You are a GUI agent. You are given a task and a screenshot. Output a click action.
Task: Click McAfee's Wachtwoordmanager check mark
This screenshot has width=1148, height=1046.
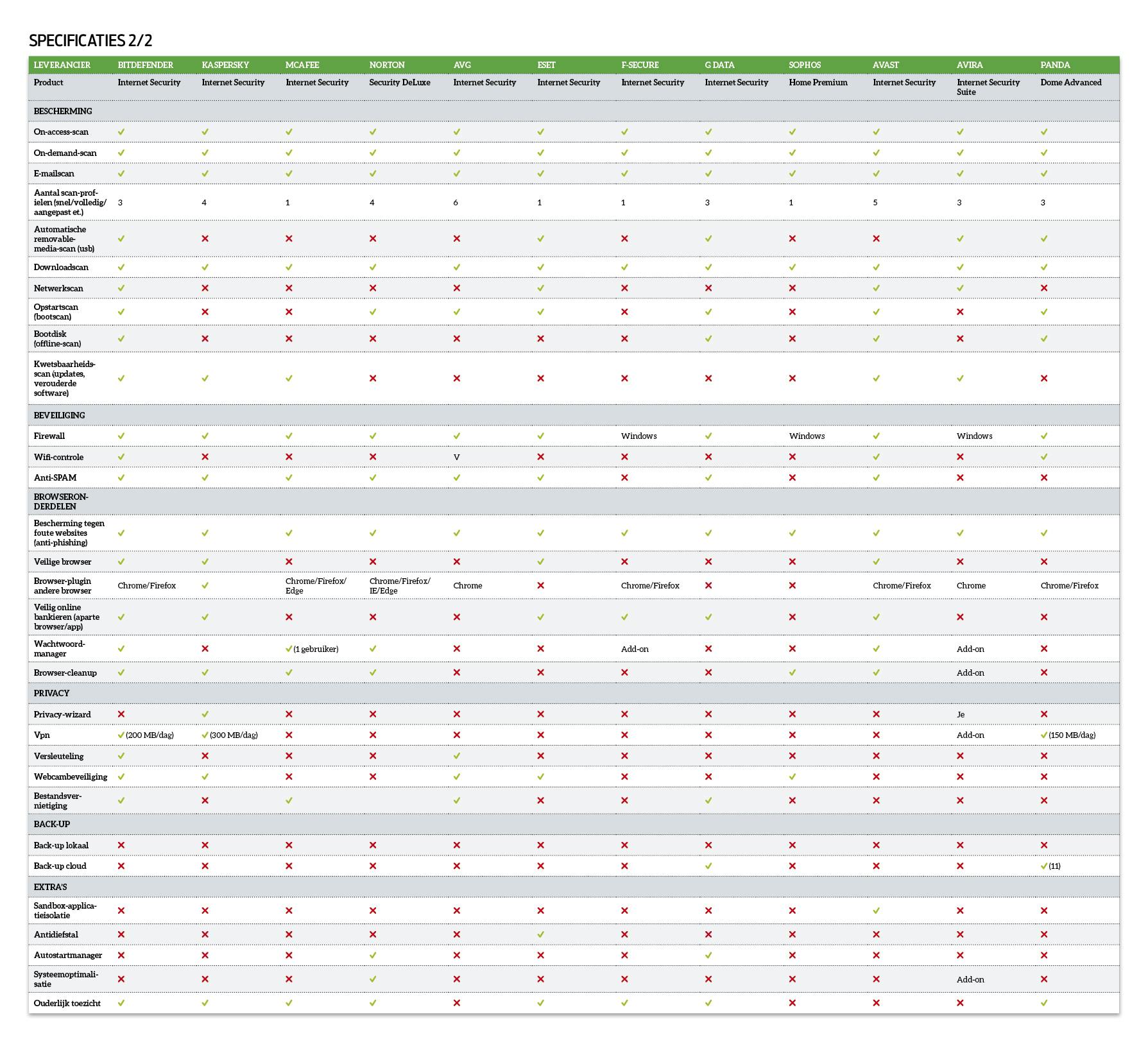point(289,649)
